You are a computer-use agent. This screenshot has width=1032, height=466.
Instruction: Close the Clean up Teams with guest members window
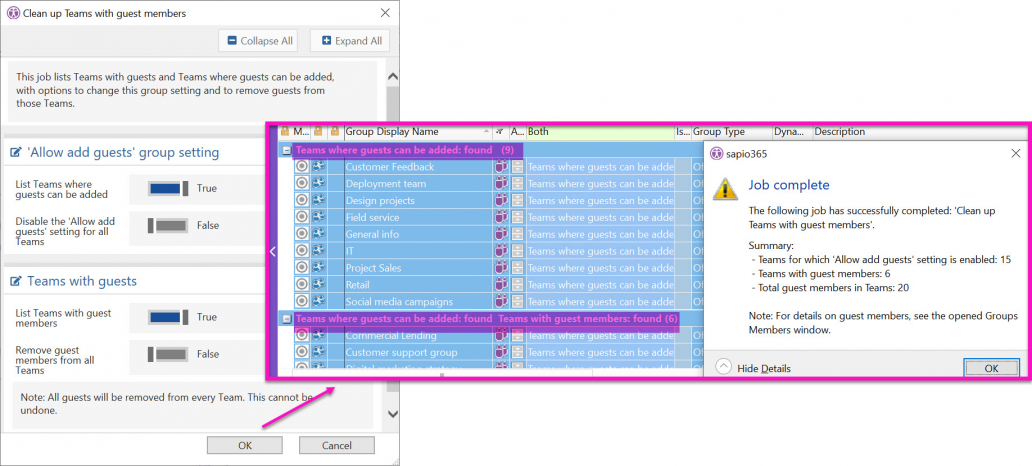pyautogui.click(x=386, y=13)
